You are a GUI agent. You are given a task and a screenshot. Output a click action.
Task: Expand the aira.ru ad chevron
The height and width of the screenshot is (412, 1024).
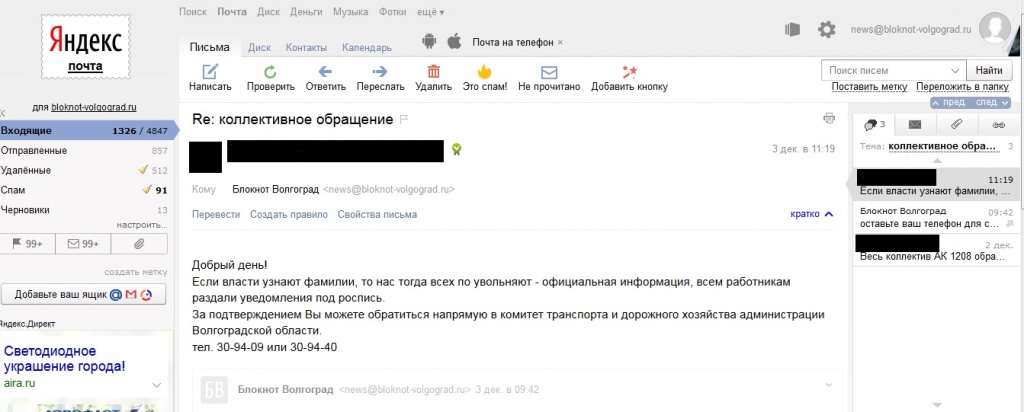coord(157,385)
